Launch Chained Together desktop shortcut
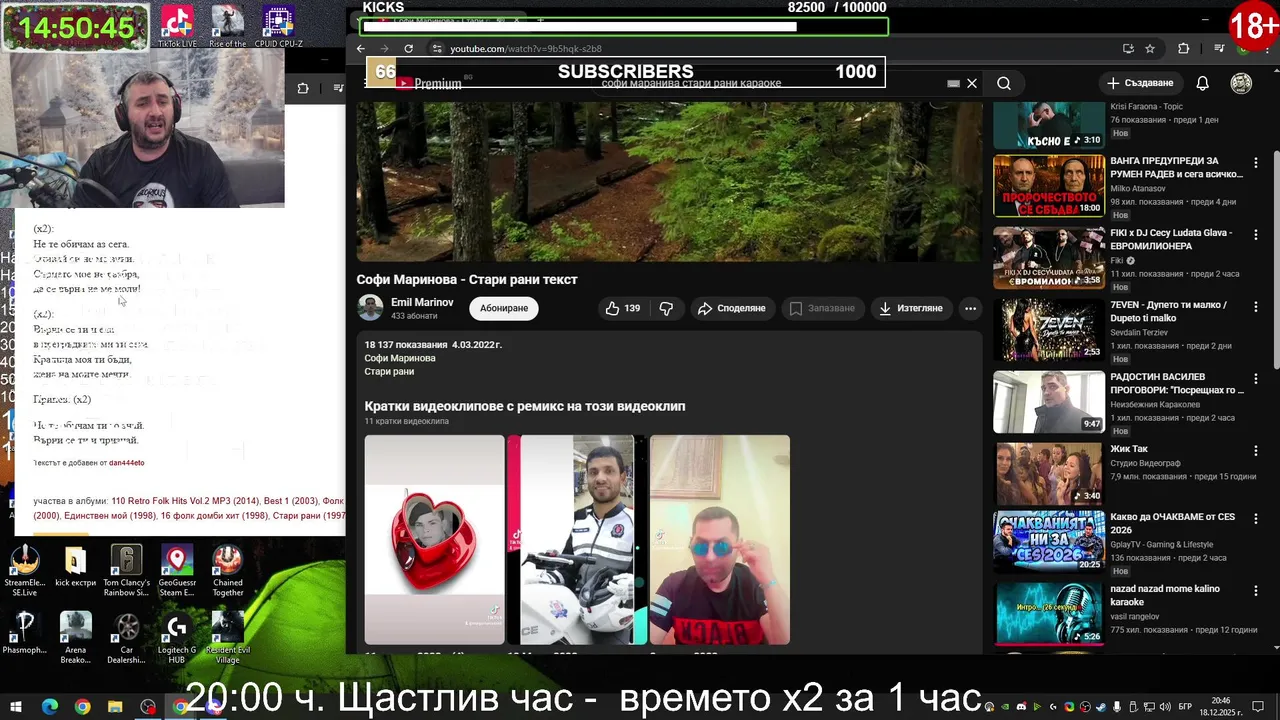Image resolution: width=1280 pixels, height=720 pixels. [228, 572]
